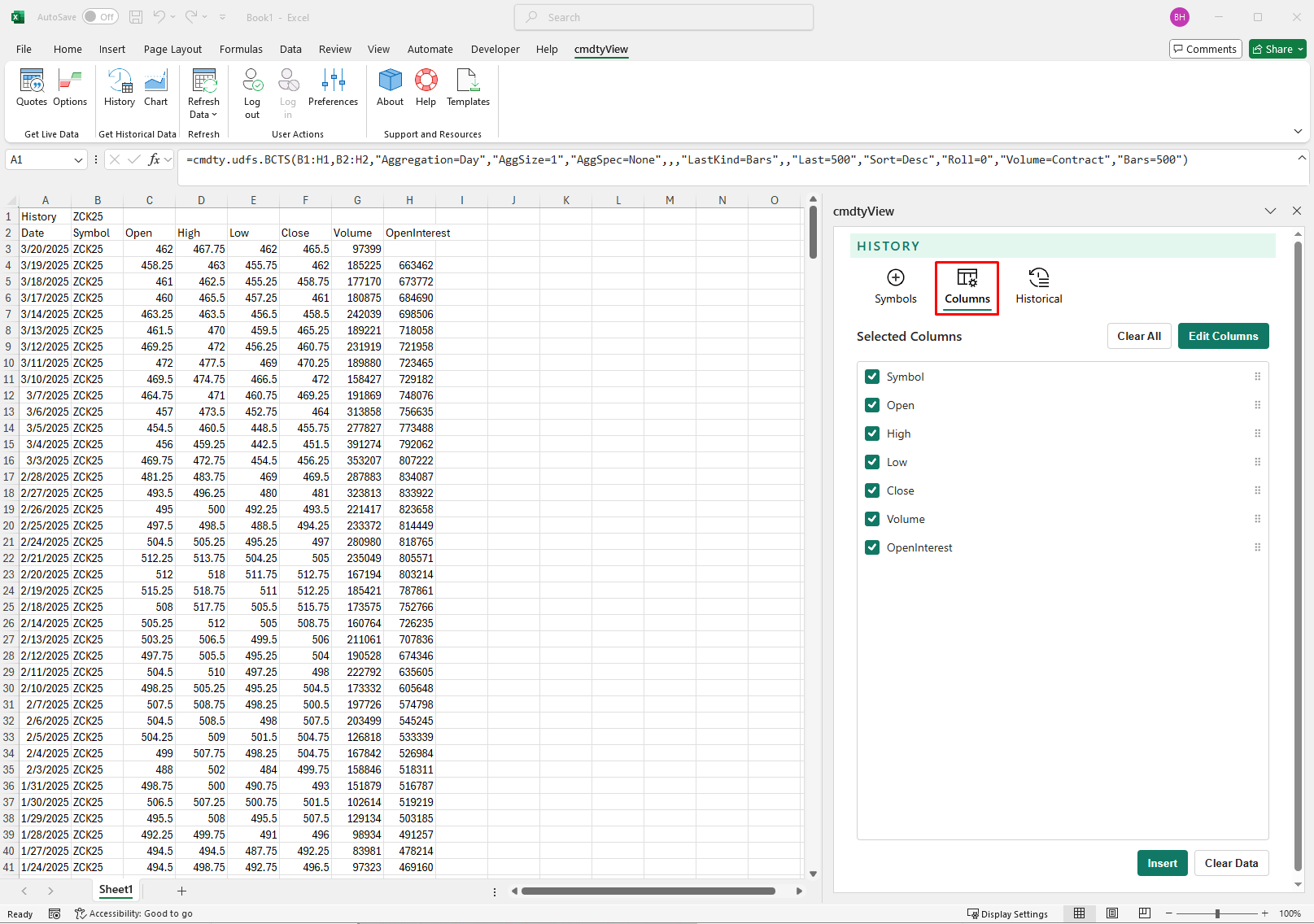This screenshot has width=1314, height=924.
Task: Switch to the Columns panel section
Action: [x=967, y=287]
